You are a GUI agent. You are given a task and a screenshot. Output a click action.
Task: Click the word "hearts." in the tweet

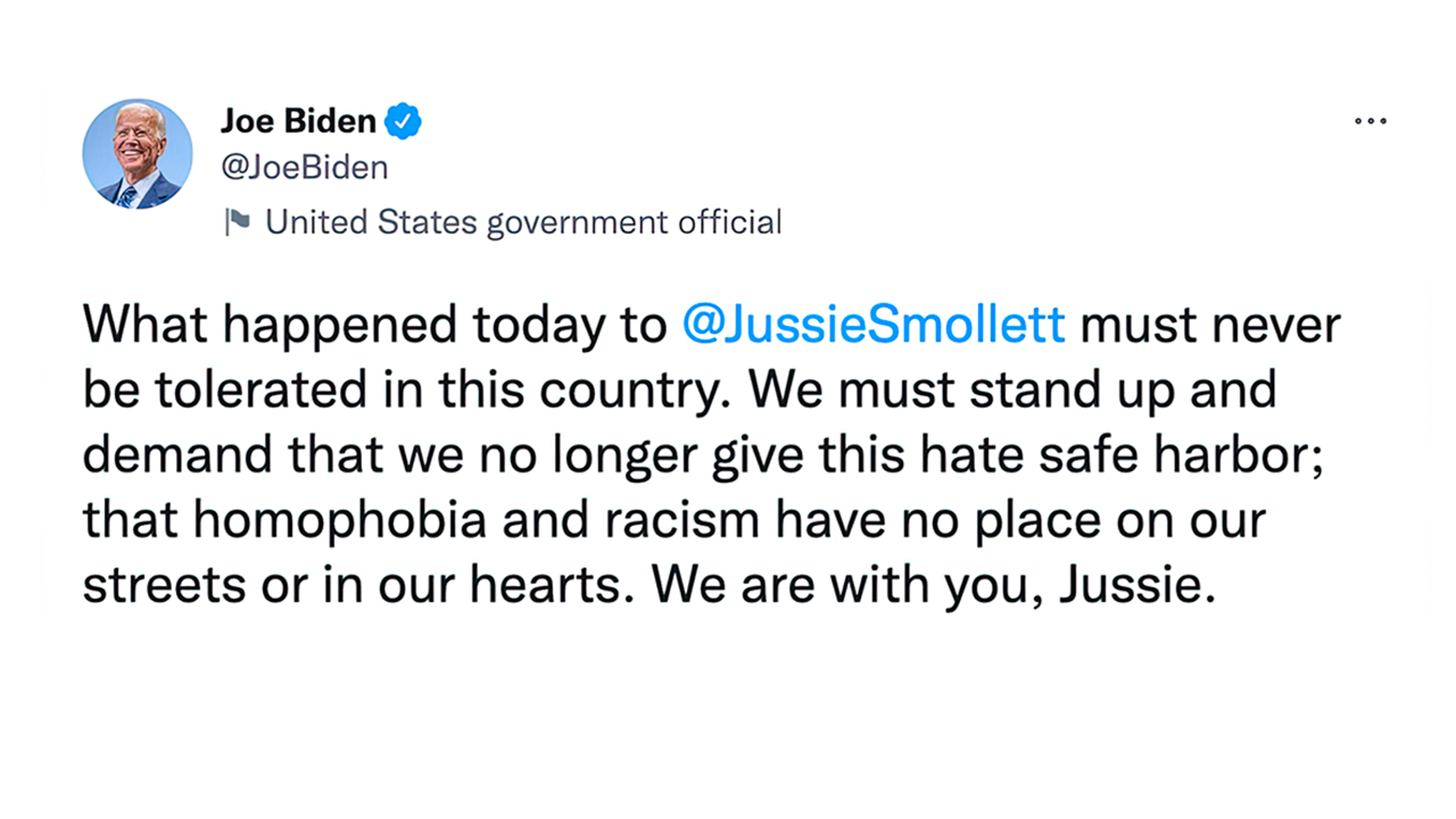[552, 585]
